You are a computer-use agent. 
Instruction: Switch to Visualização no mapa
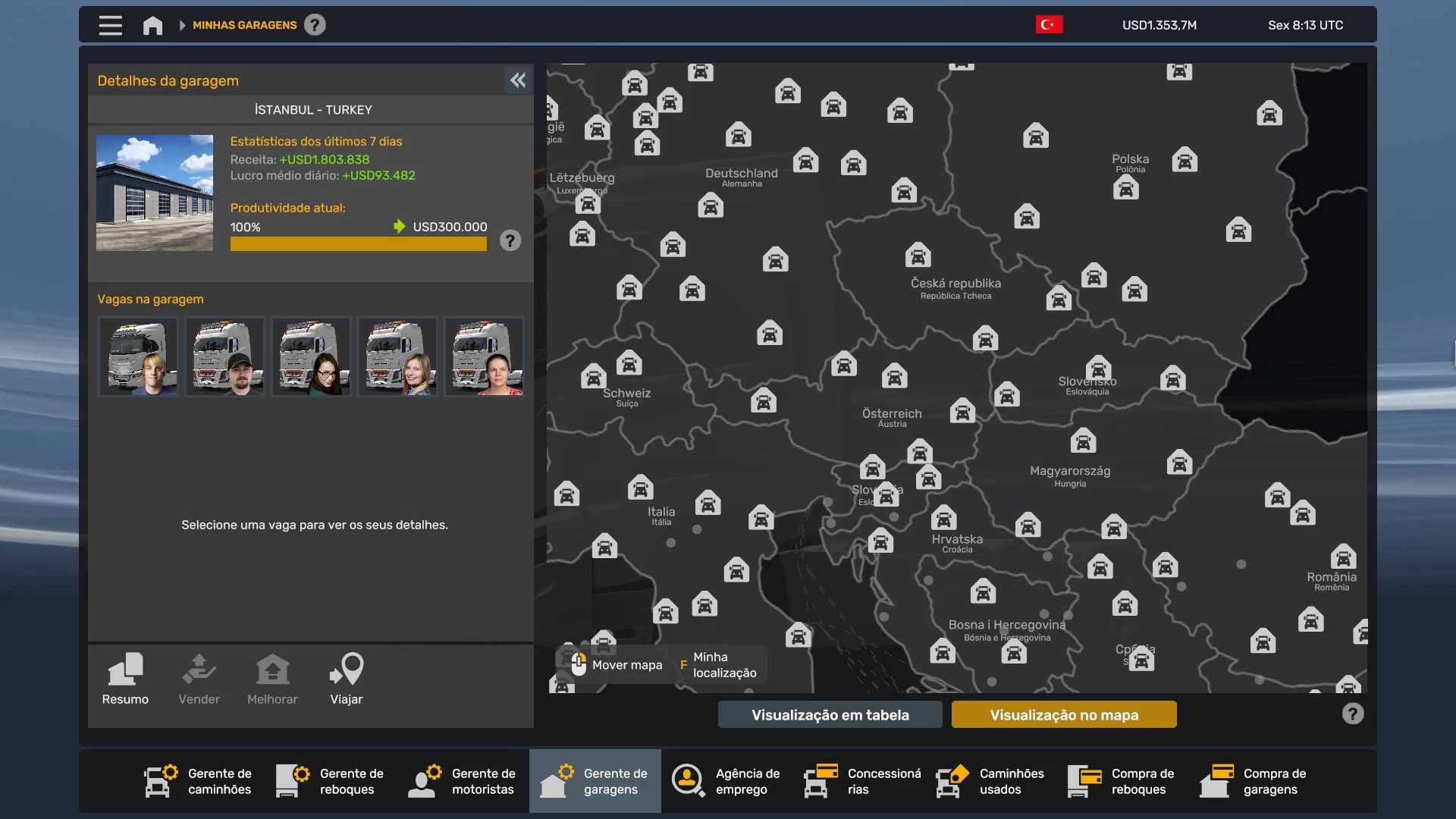tap(1063, 714)
